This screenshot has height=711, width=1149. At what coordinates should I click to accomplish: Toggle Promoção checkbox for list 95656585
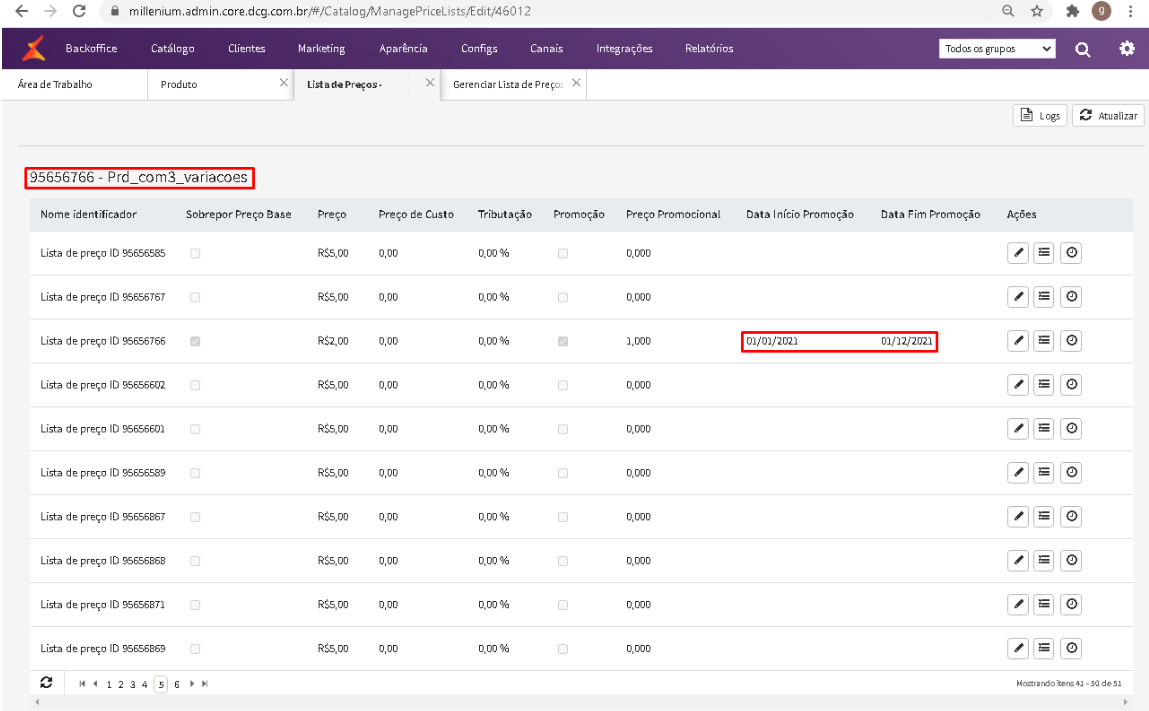(563, 253)
